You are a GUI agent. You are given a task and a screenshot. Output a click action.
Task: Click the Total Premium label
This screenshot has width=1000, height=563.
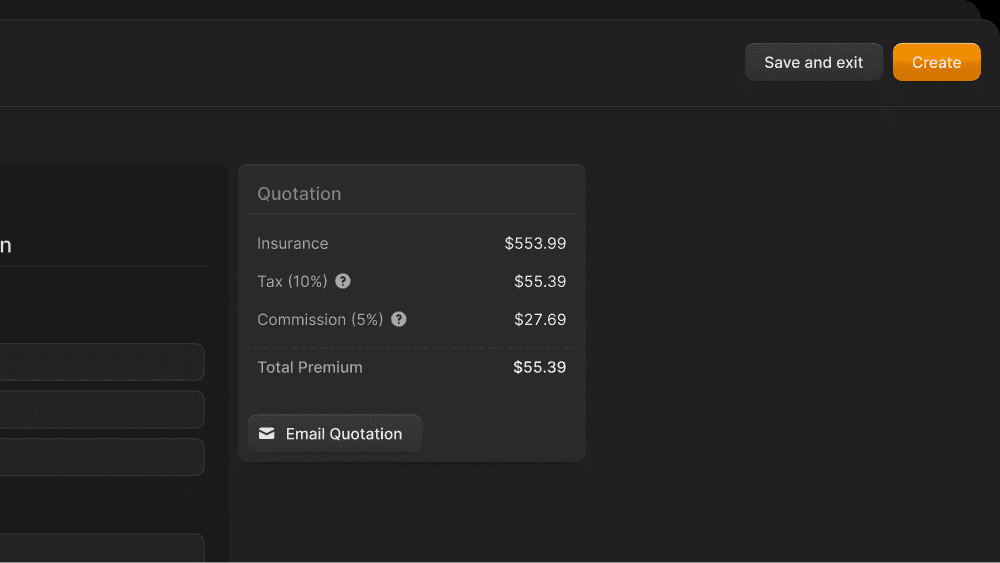pos(310,367)
